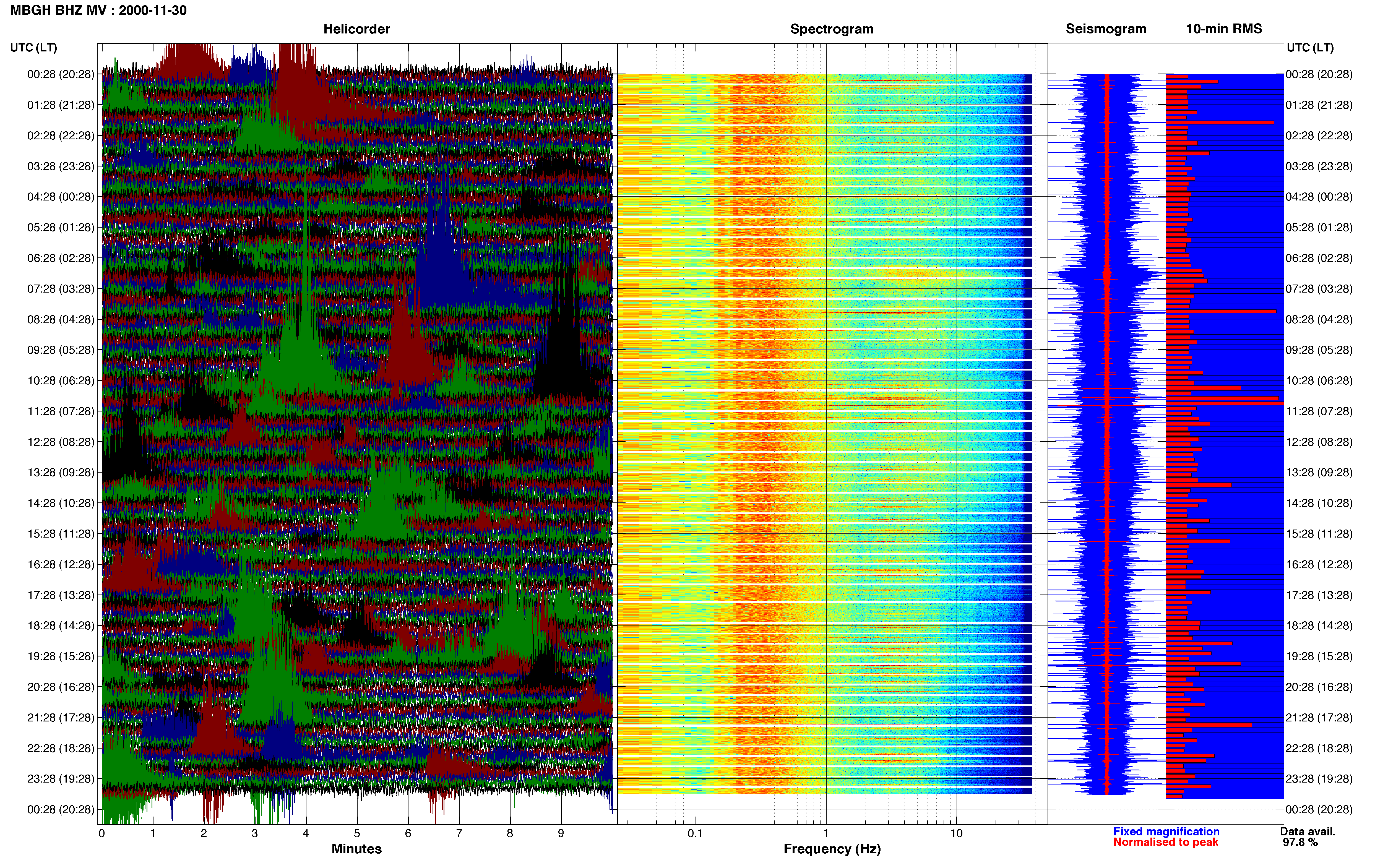1388x868 pixels.
Task: Click the 'UTC (LT)' label above right time axis
Action: click(1310, 48)
